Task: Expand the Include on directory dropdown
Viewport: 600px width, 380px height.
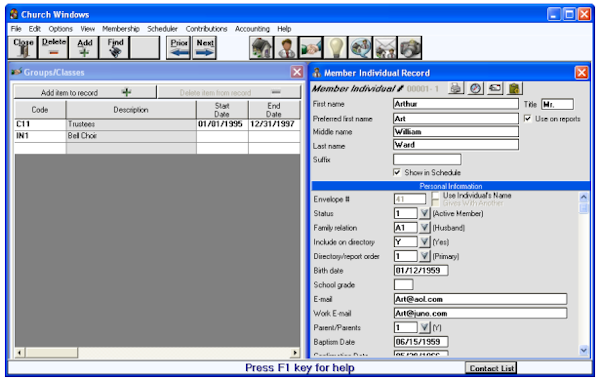Action: 424,242
